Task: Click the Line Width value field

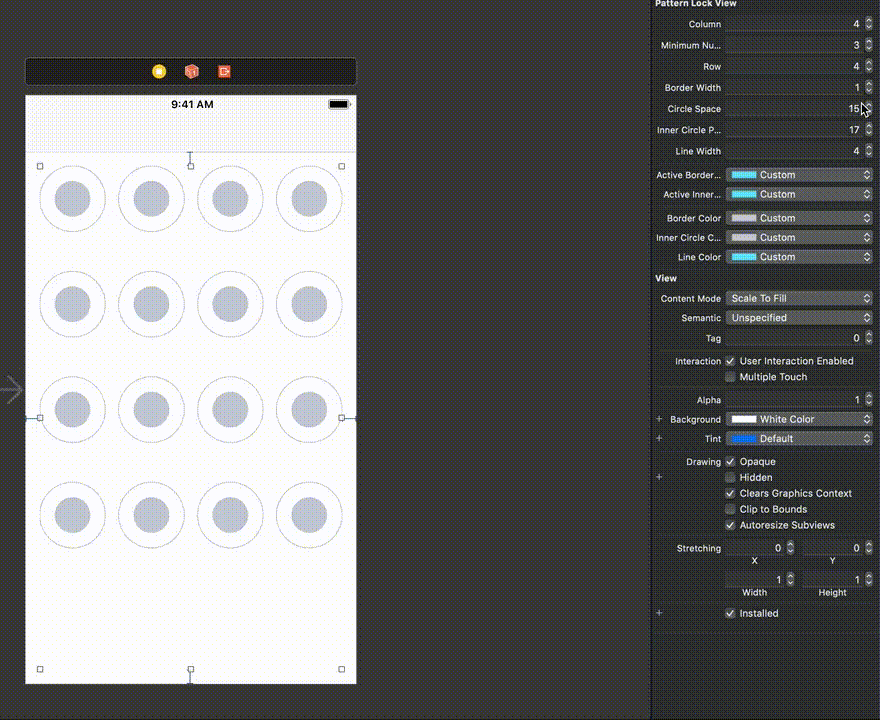Action: coord(794,151)
